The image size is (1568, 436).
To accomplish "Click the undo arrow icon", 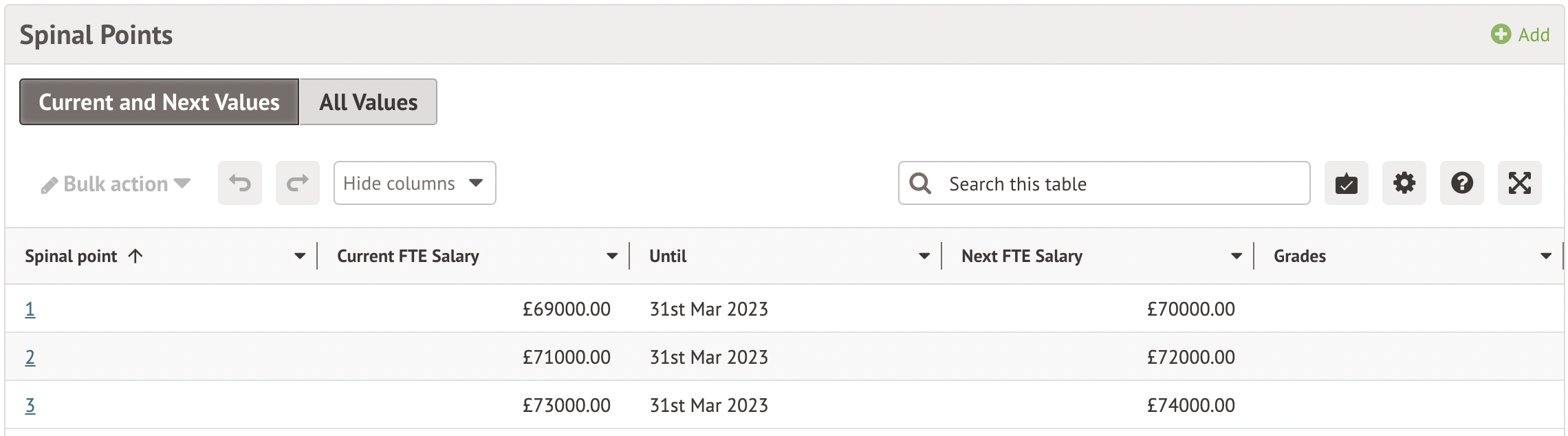I will coord(240,183).
